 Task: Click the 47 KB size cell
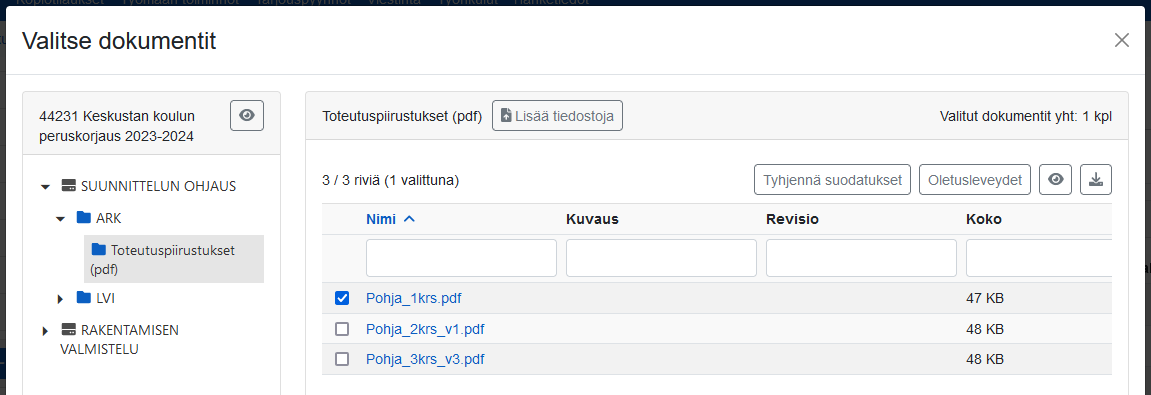coord(984,299)
